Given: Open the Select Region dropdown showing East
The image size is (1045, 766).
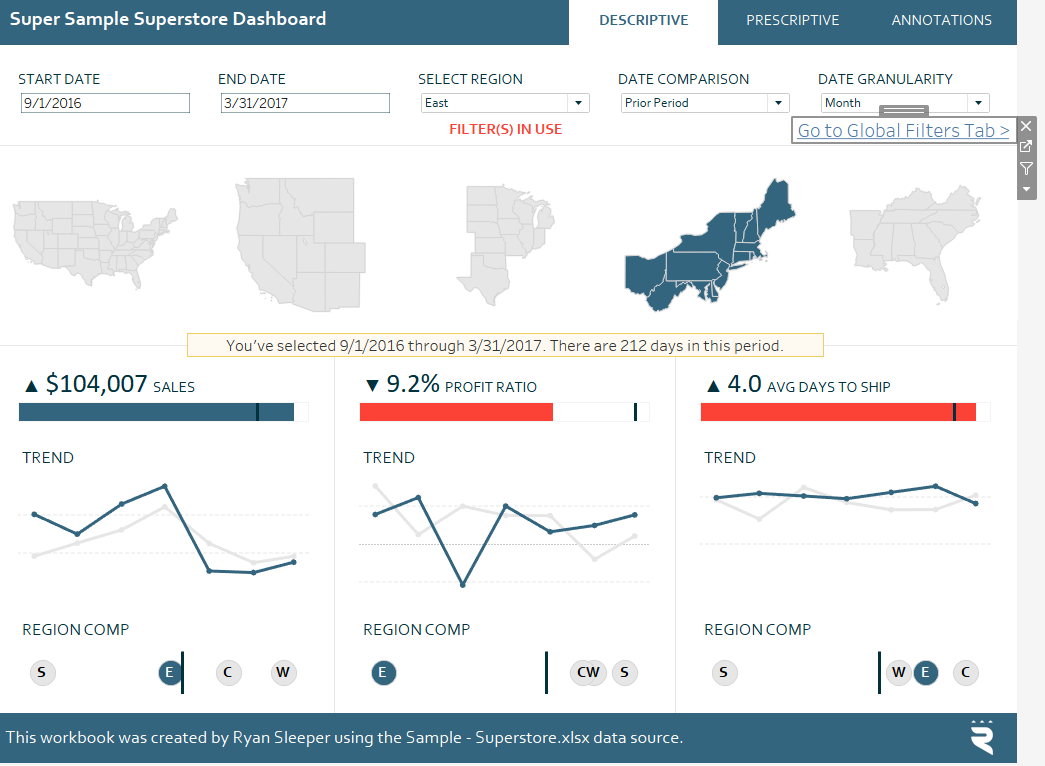Looking at the screenshot, I should (505, 103).
